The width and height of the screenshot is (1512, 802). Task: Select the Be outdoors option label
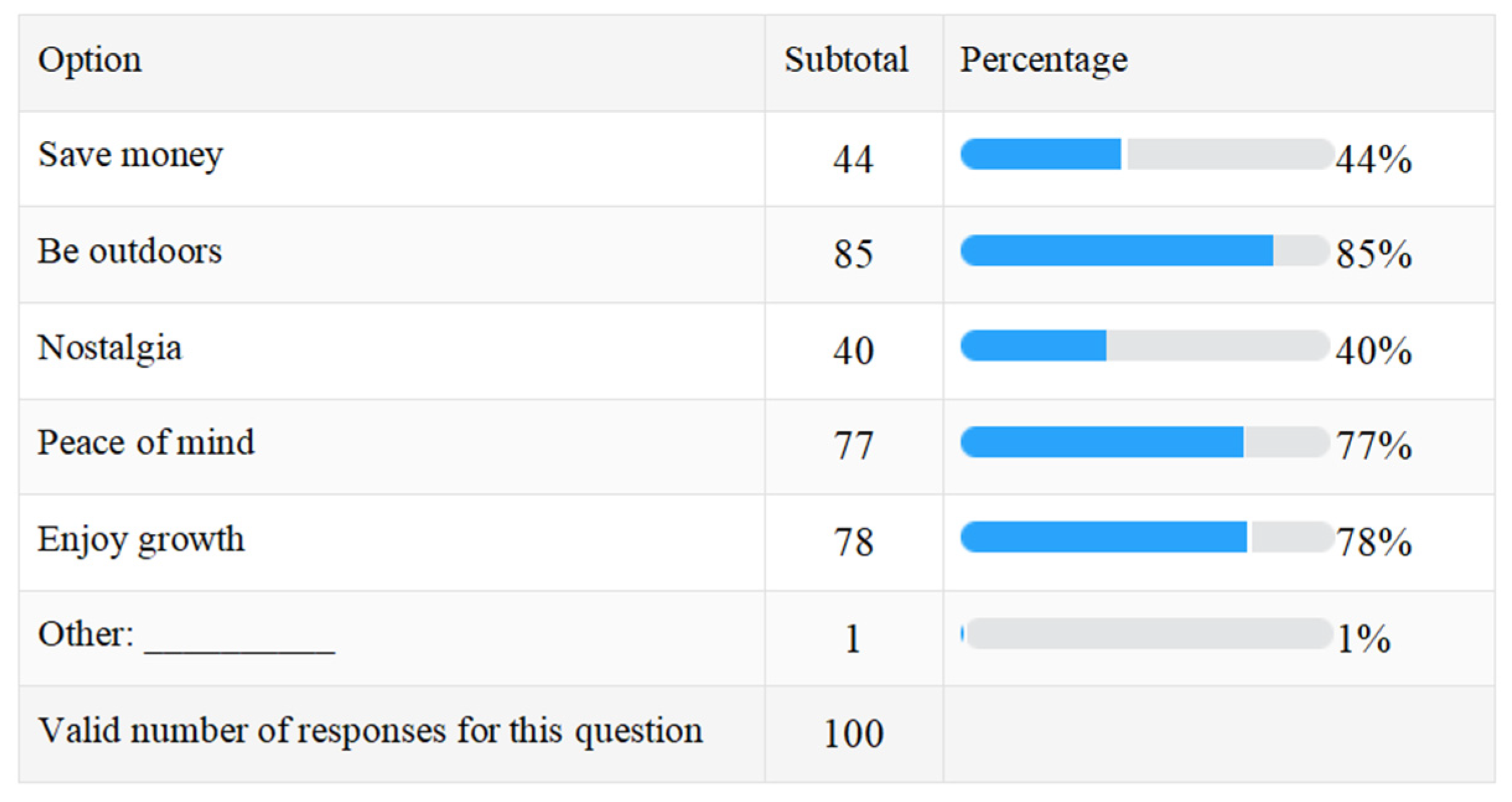click(x=129, y=251)
